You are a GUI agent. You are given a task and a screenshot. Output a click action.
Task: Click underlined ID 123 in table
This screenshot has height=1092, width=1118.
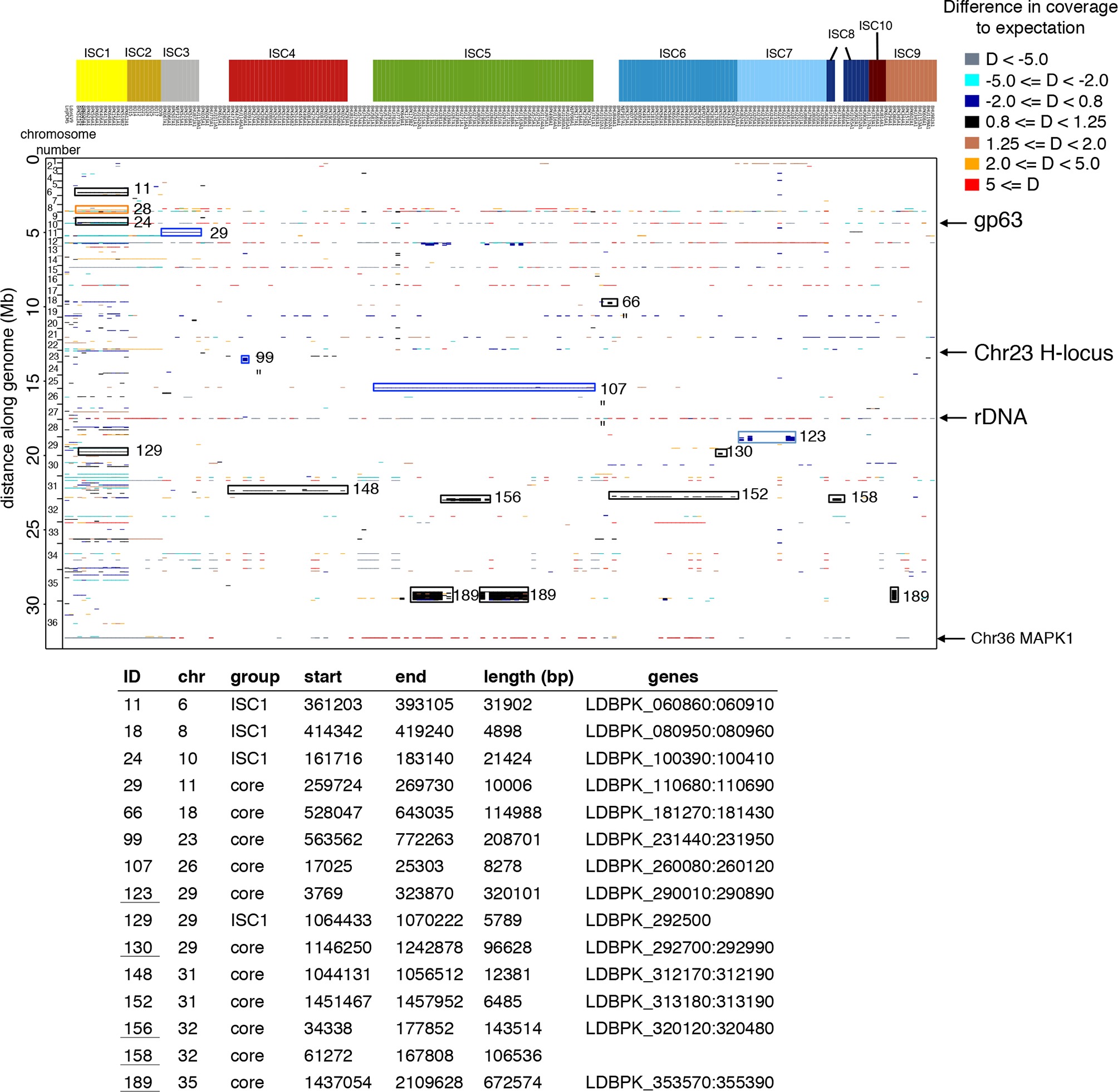(x=138, y=893)
